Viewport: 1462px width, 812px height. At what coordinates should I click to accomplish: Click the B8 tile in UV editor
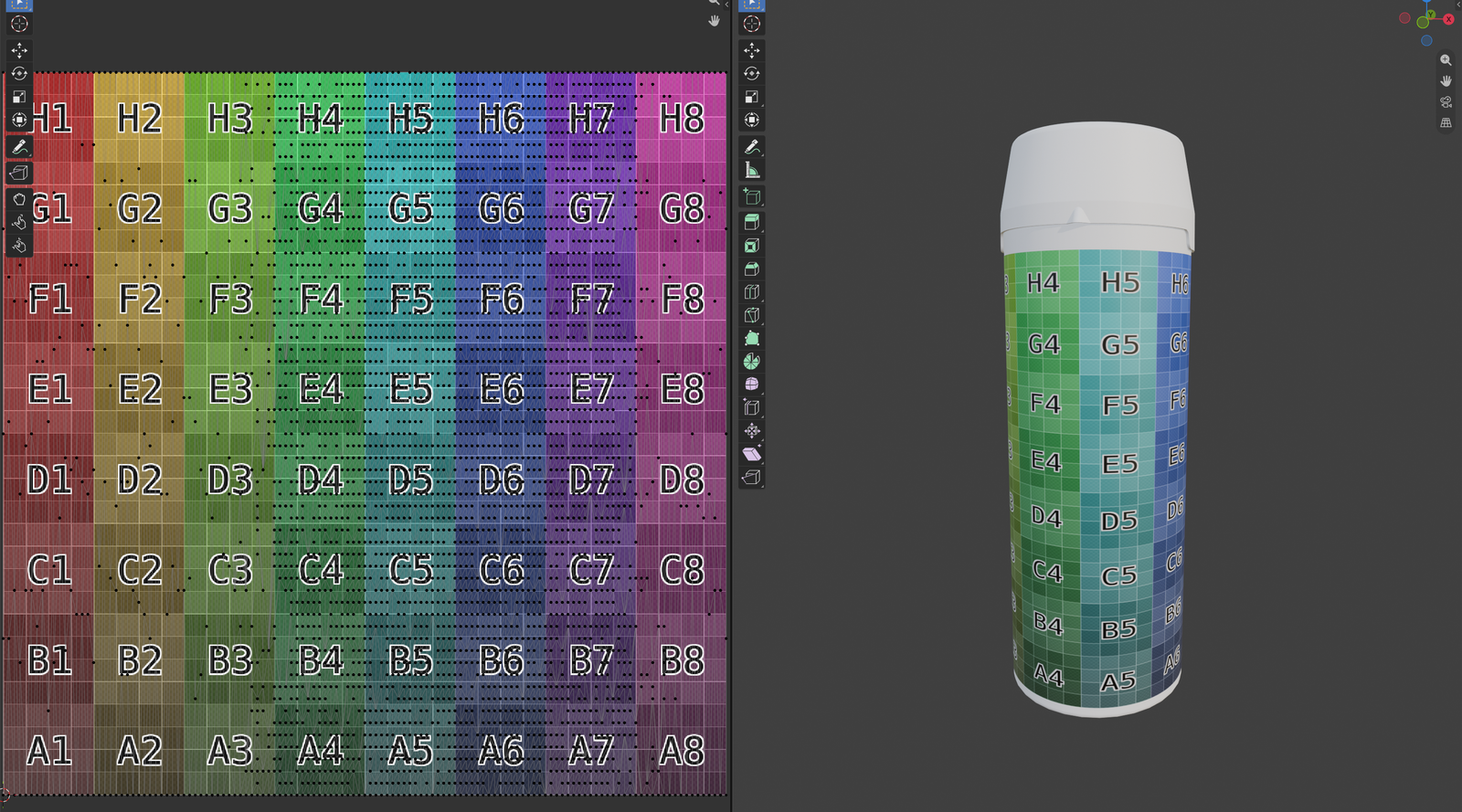click(x=682, y=660)
